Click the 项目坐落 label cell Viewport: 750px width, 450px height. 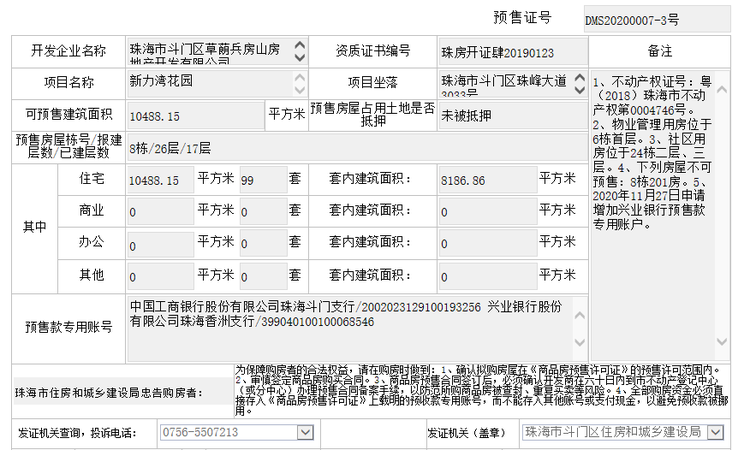click(x=373, y=83)
